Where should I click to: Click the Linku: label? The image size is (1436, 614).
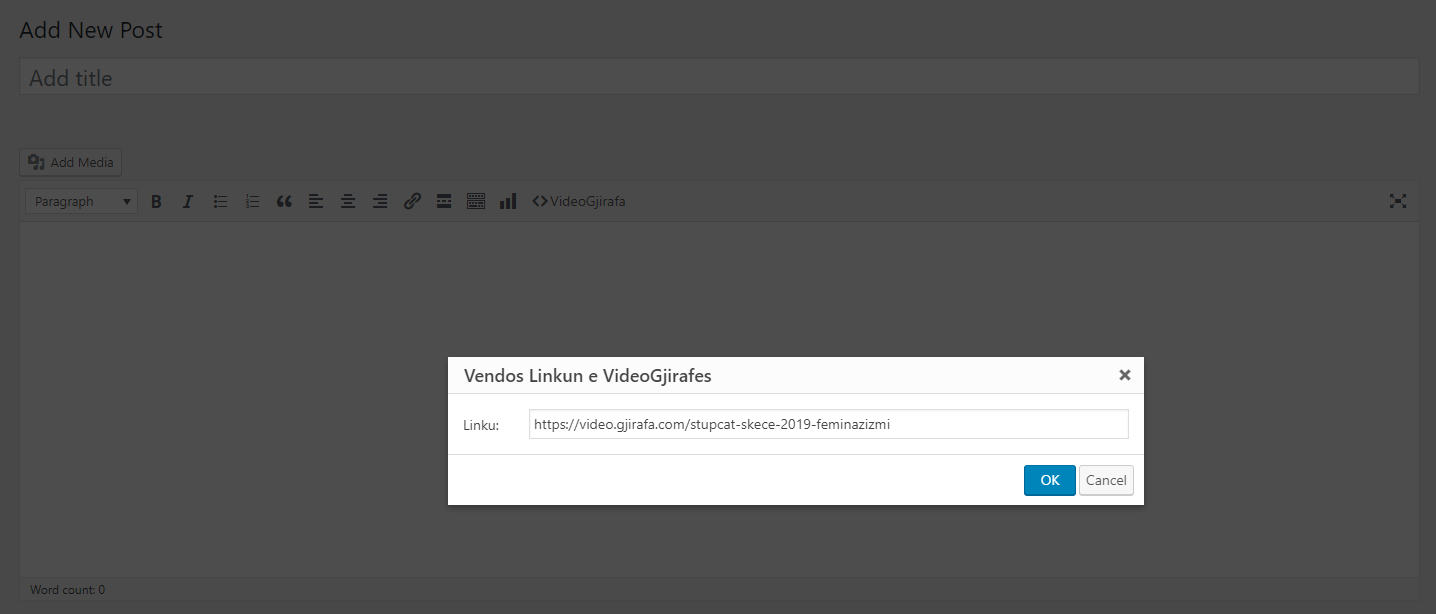tap(481, 425)
